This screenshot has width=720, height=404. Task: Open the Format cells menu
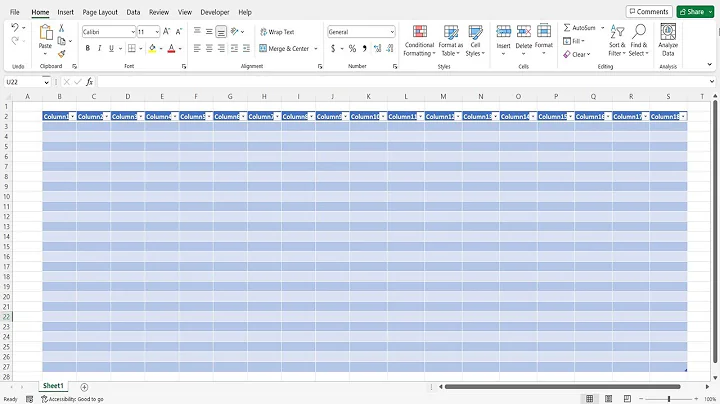(544, 40)
